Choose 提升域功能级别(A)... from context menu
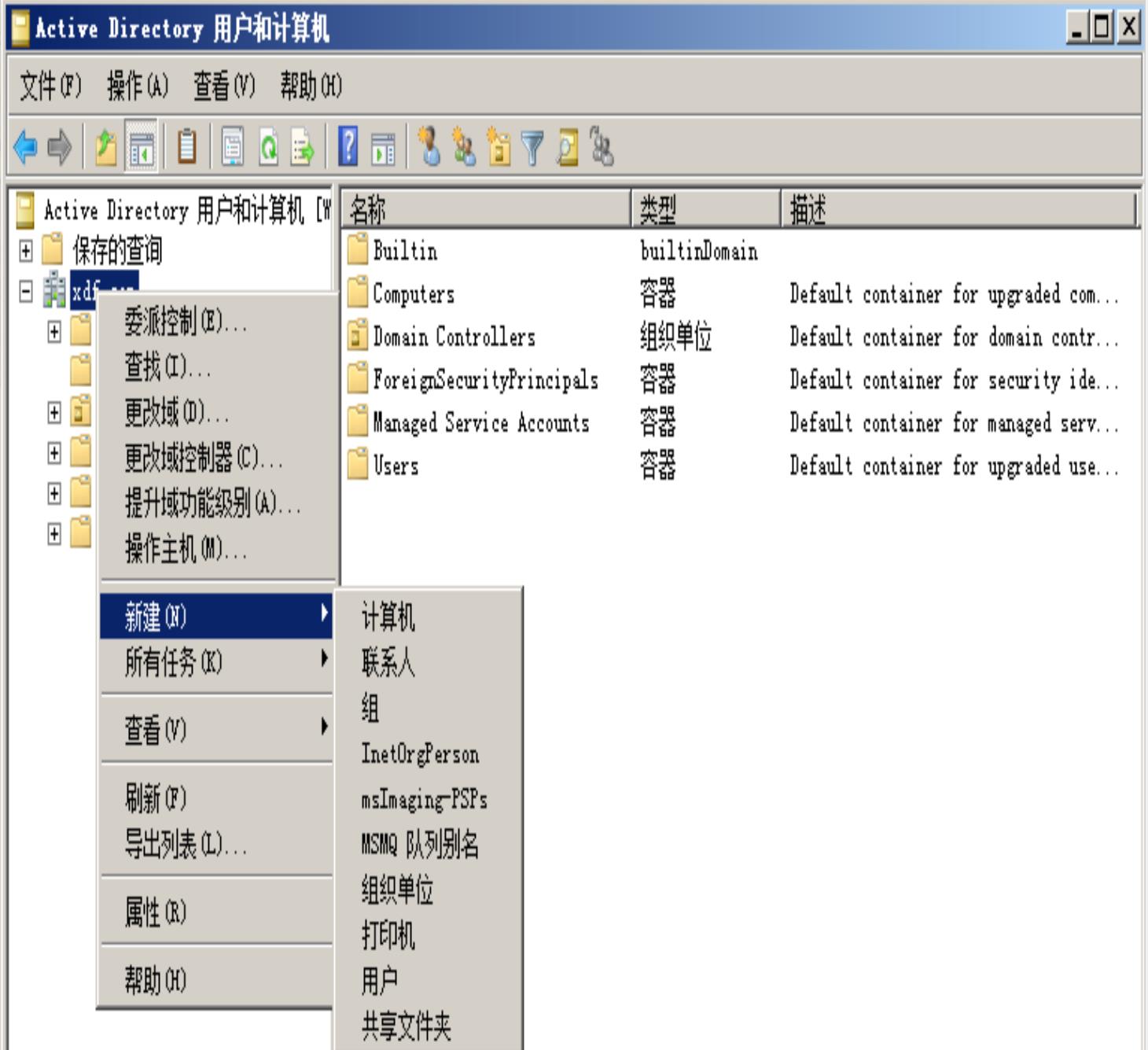 point(218,503)
